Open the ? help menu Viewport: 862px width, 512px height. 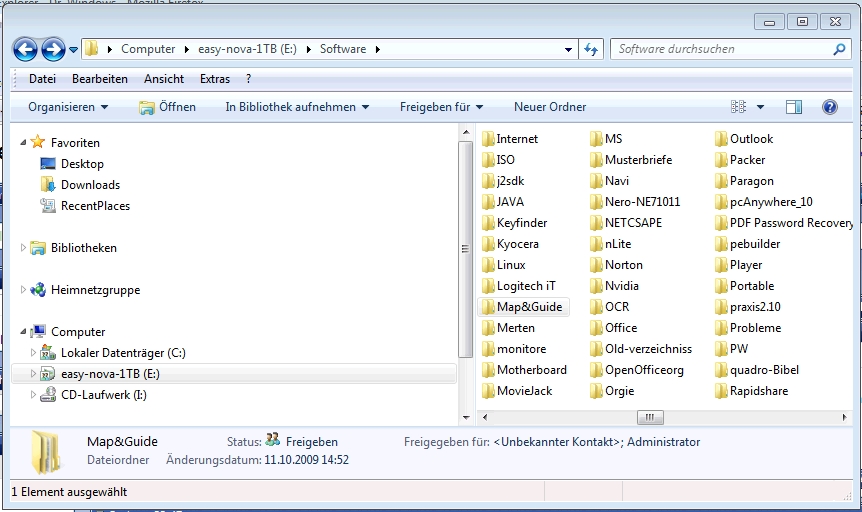click(x=248, y=79)
